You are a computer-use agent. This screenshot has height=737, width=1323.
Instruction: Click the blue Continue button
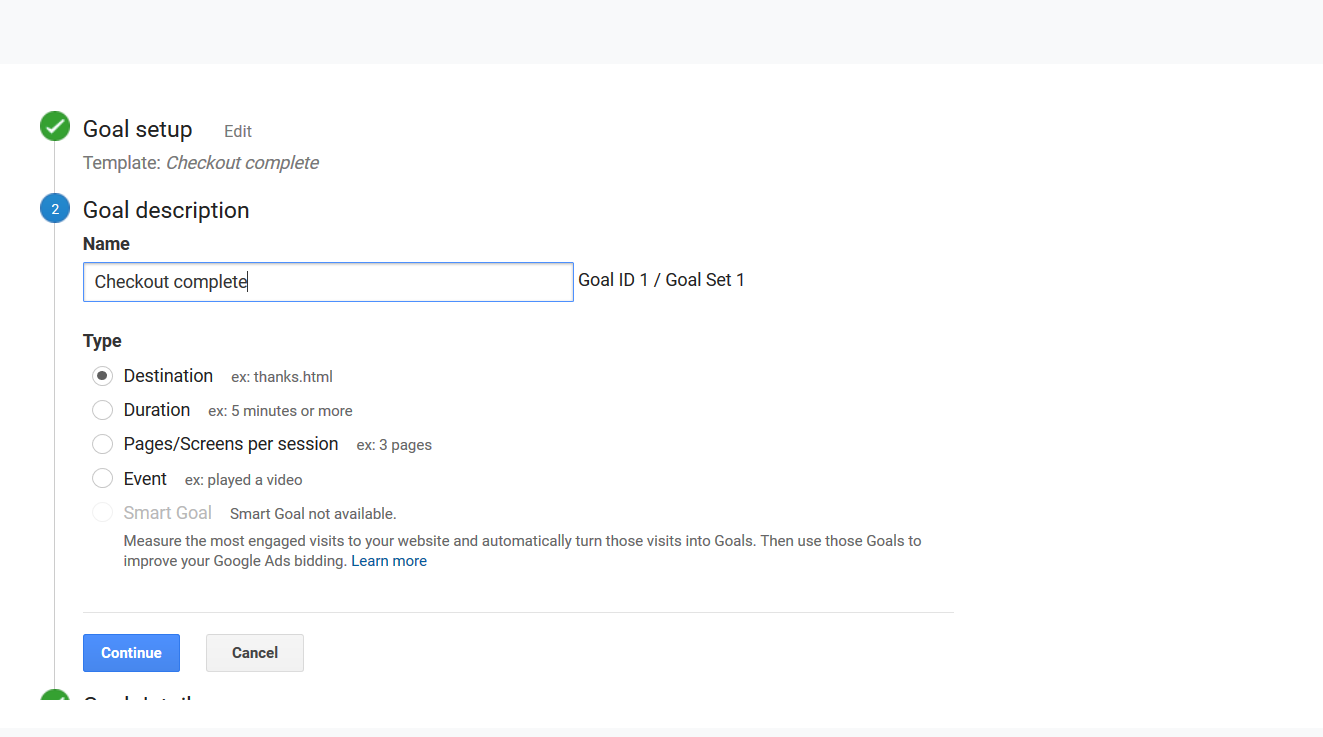(x=131, y=653)
